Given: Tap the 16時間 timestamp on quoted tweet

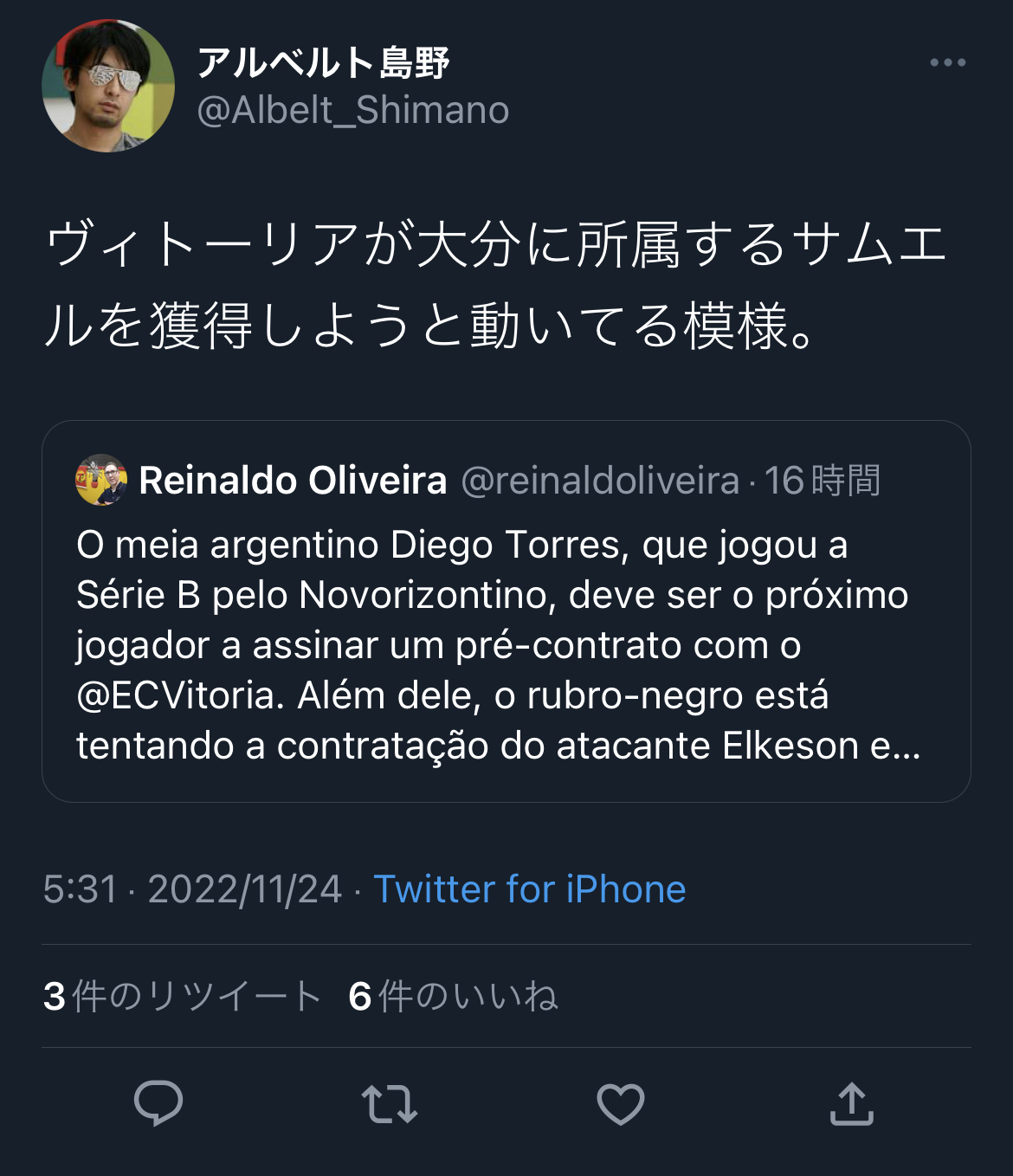Looking at the screenshot, I should (x=823, y=481).
